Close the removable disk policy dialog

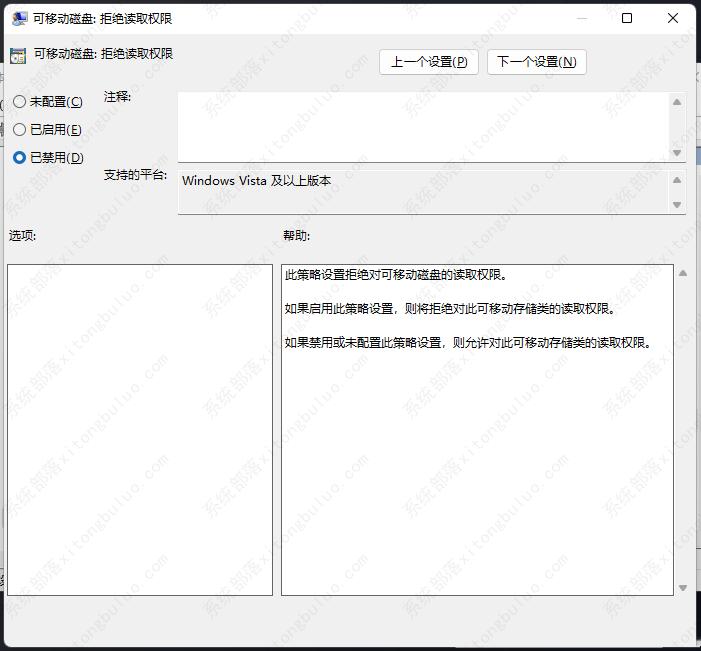click(x=673, y=18)
